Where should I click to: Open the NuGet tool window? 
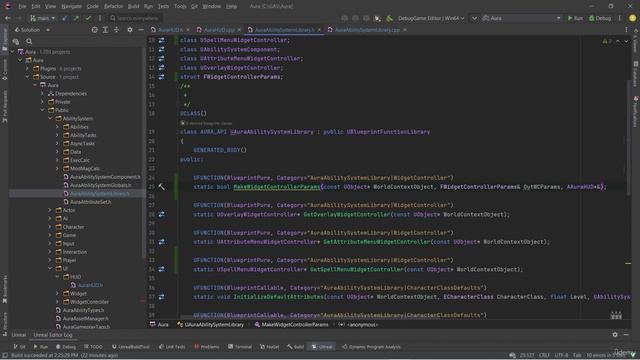pyautogui.click(x=269, y=347)
